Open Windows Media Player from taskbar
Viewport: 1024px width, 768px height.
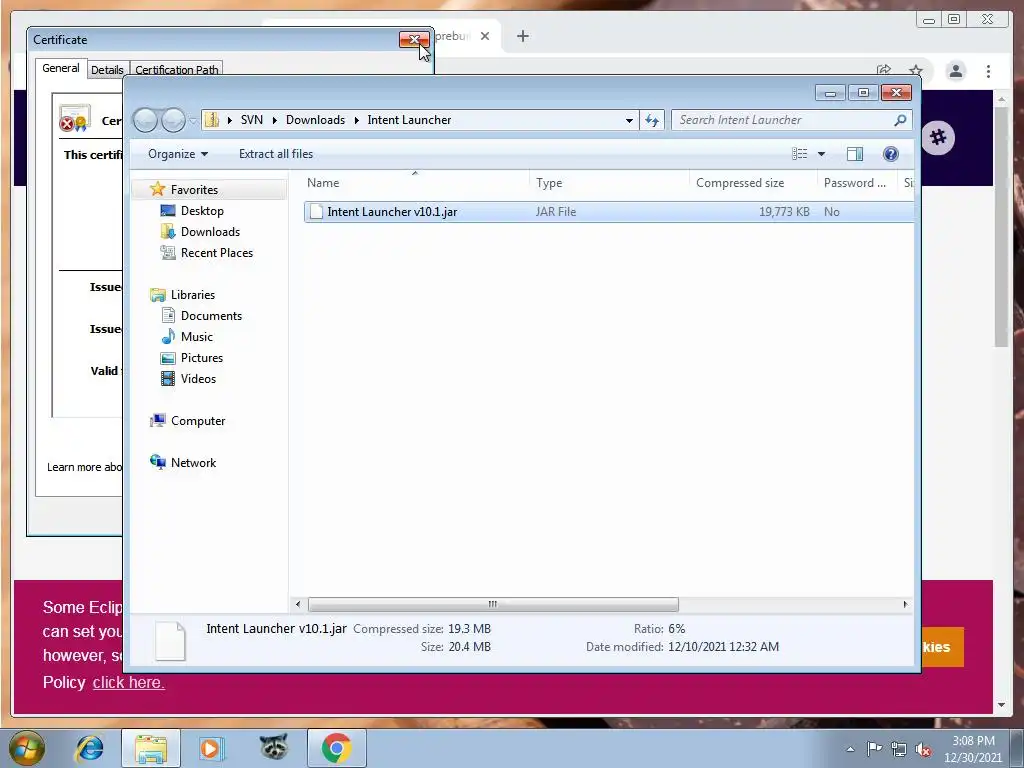coord(211,748)
